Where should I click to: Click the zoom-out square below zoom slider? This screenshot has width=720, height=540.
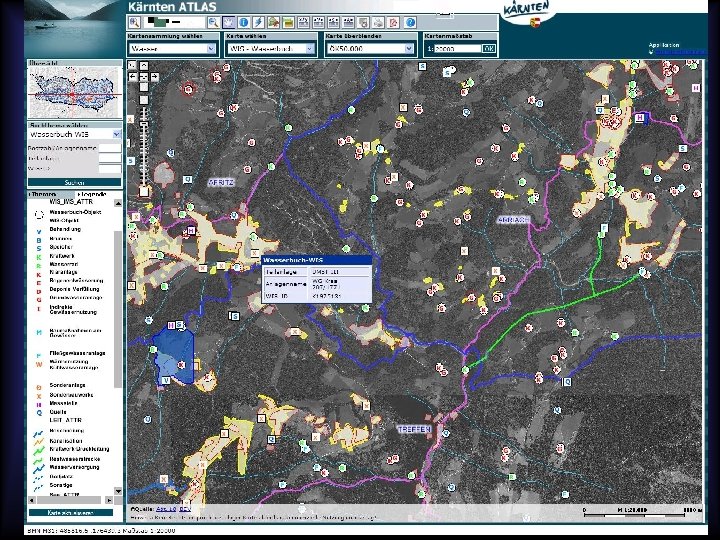click(x=144, y=191)
